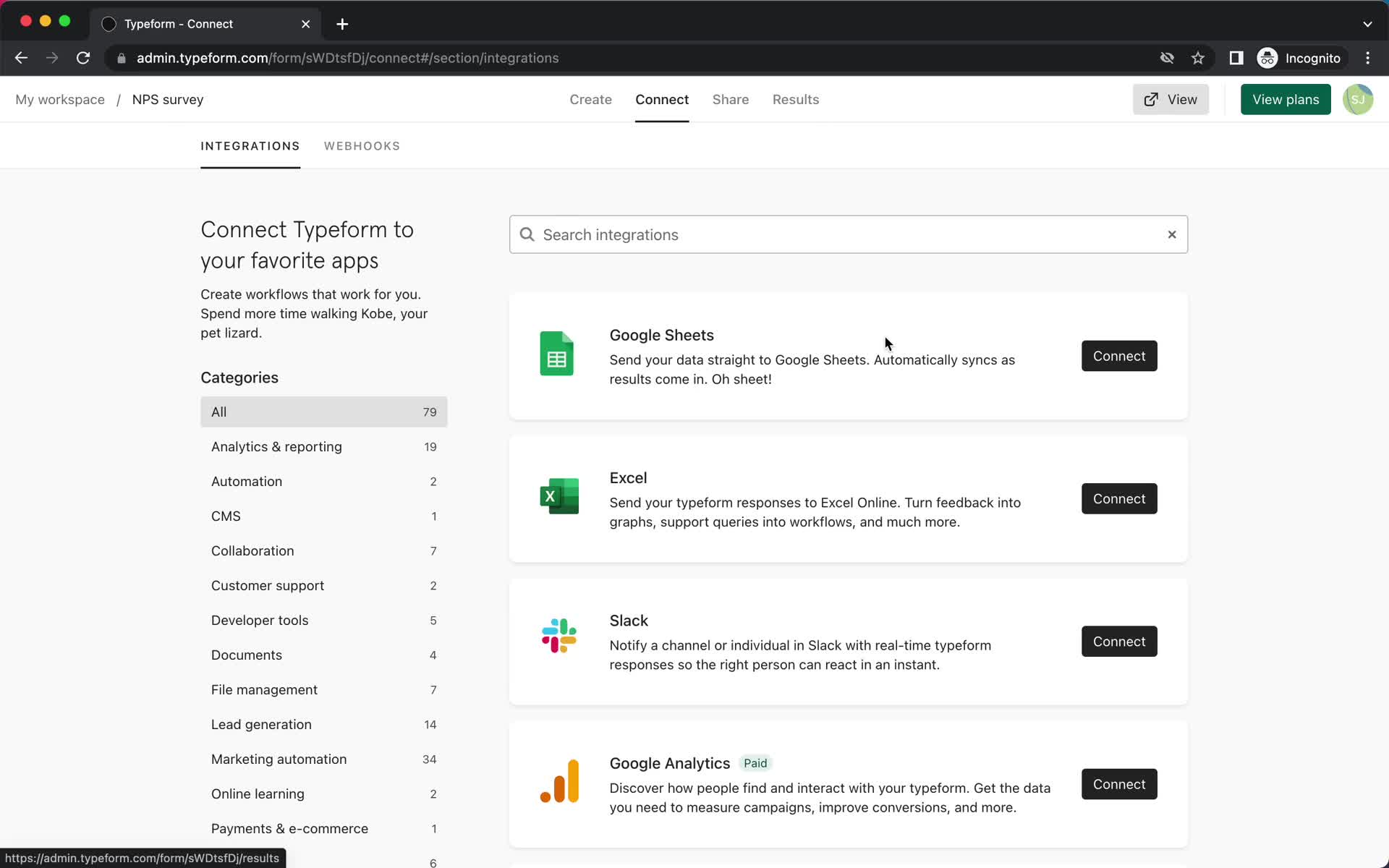Filter by Marketing automation category
1389x868 pixels.
tap(324, 759)
